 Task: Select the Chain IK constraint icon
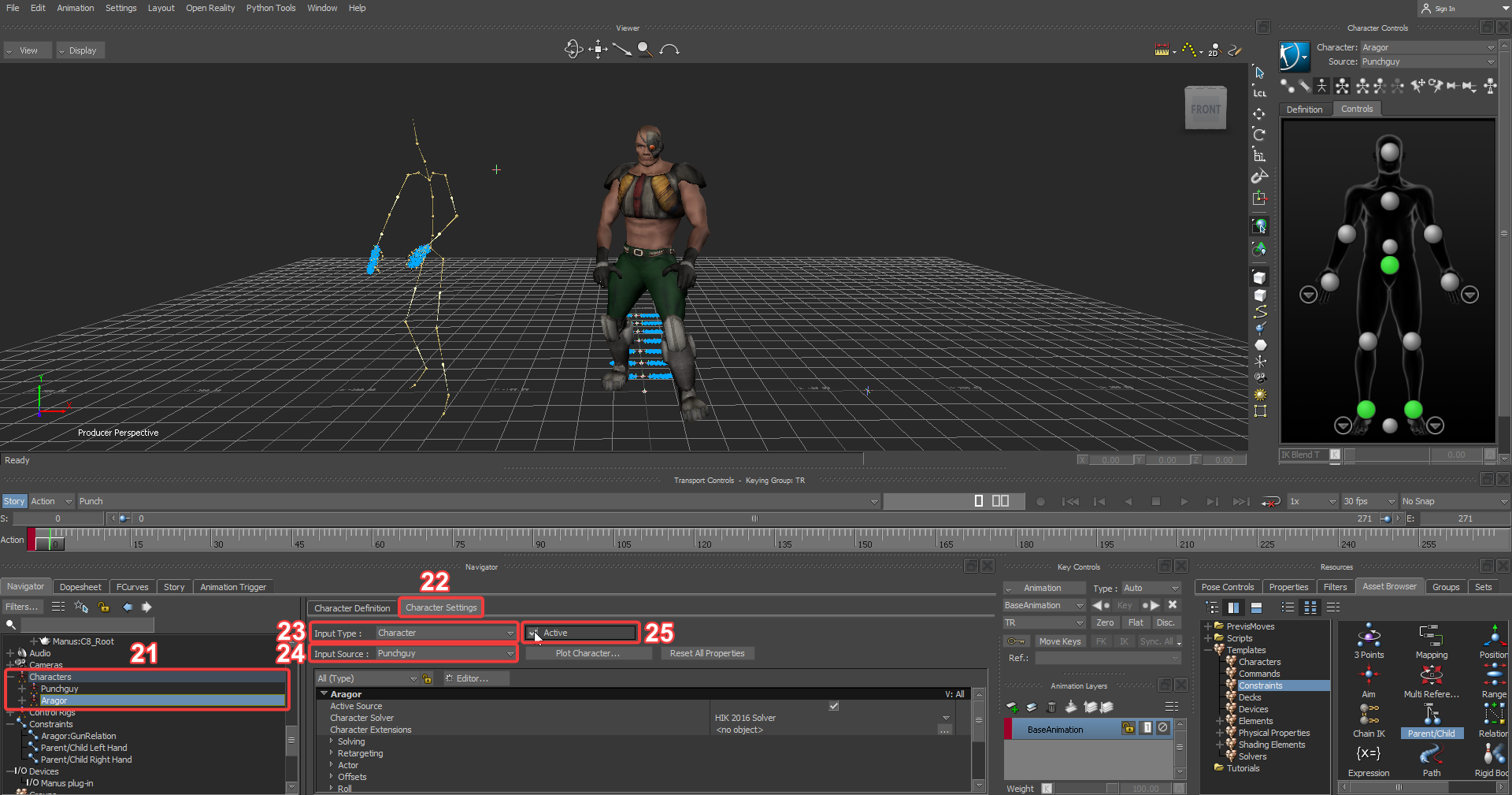click(x=1369, y=715)
